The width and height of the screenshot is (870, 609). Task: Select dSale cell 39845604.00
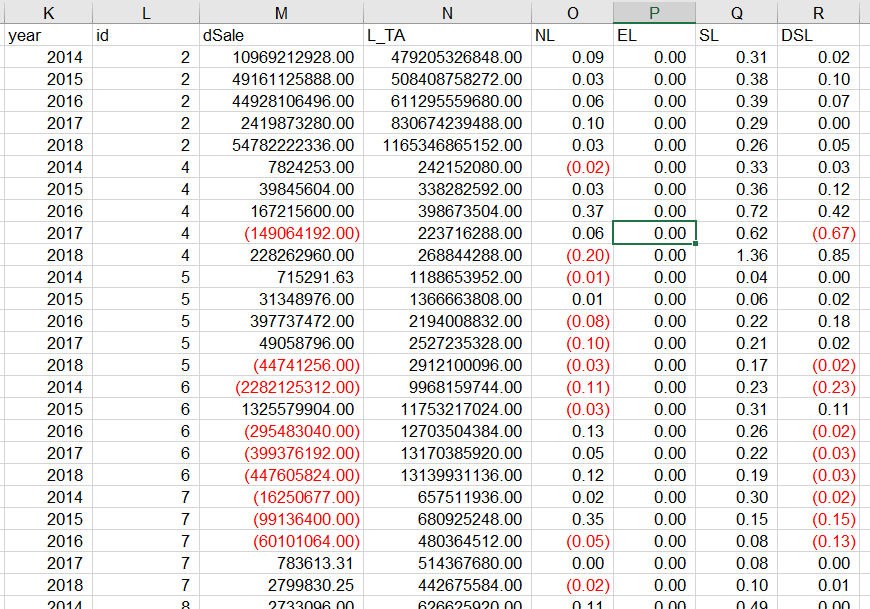coord(281,189)
